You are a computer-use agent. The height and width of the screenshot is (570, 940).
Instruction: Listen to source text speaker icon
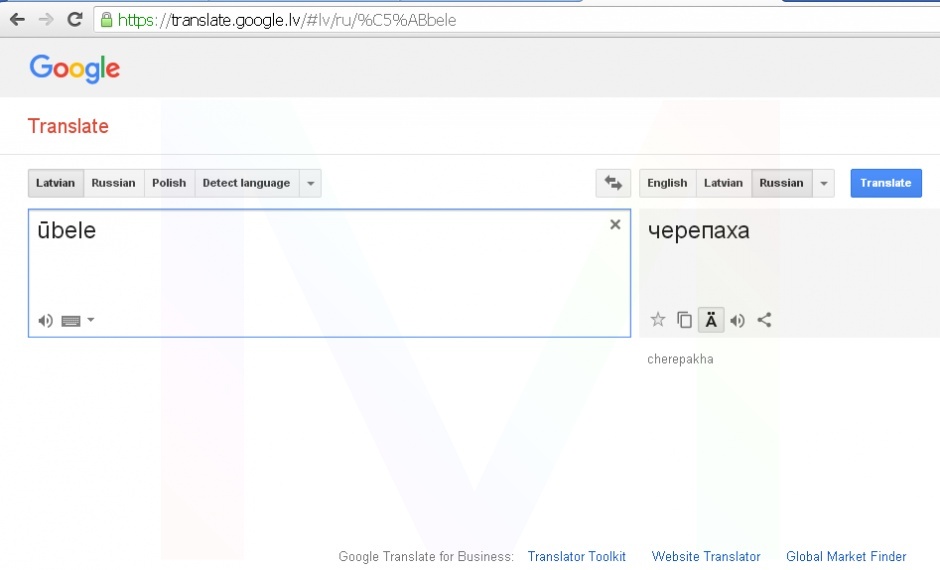pyautogui.click(x=45, y=321)
